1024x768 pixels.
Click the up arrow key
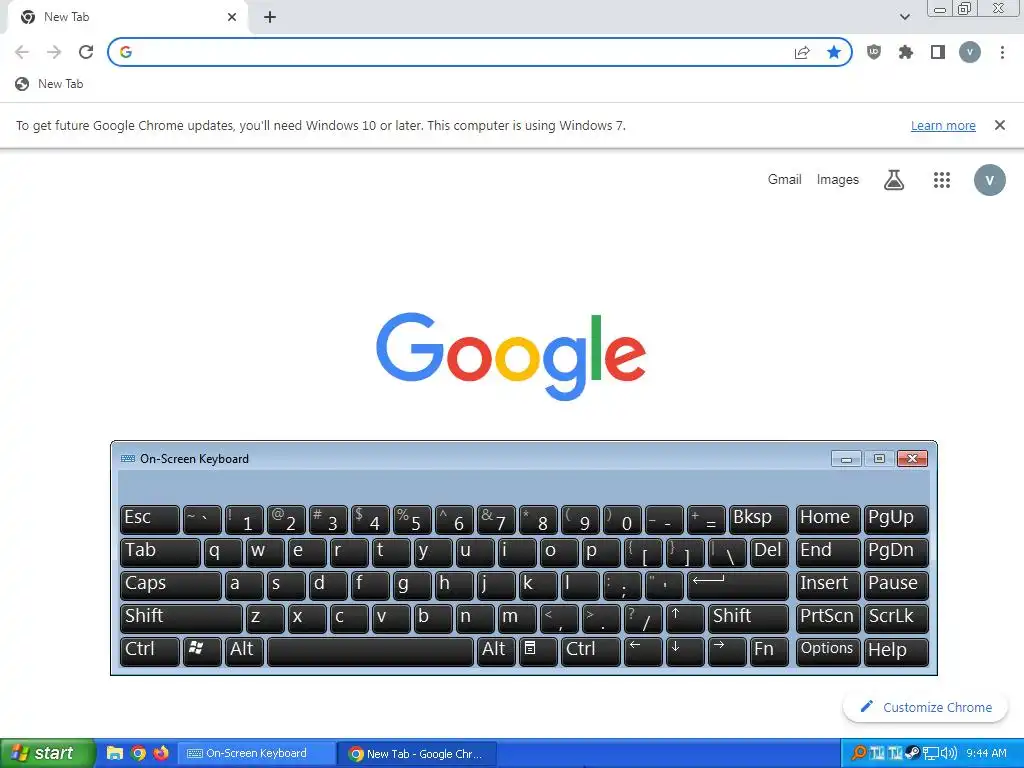click(x=685, y=618)
